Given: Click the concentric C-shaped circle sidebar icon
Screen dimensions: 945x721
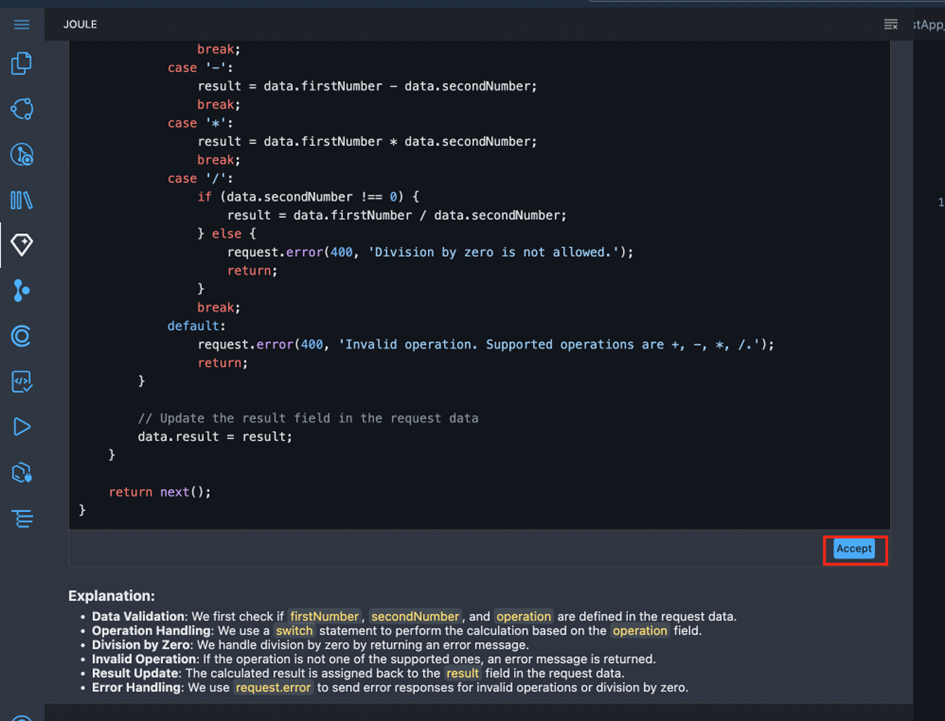Looking at the screenshot, I should pyautogui.click(x=21, y=336).
